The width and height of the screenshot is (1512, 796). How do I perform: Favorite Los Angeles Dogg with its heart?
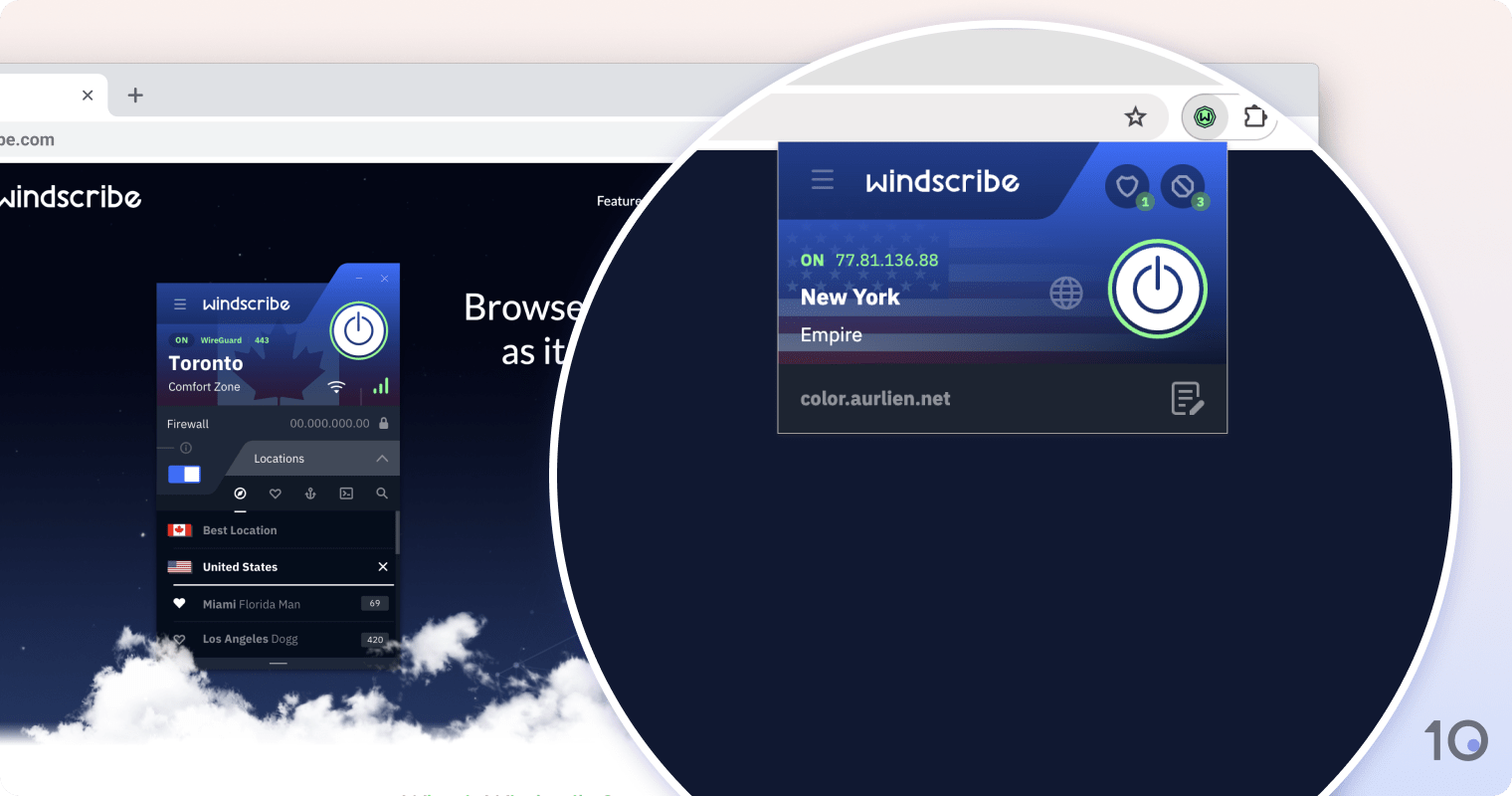178,639
